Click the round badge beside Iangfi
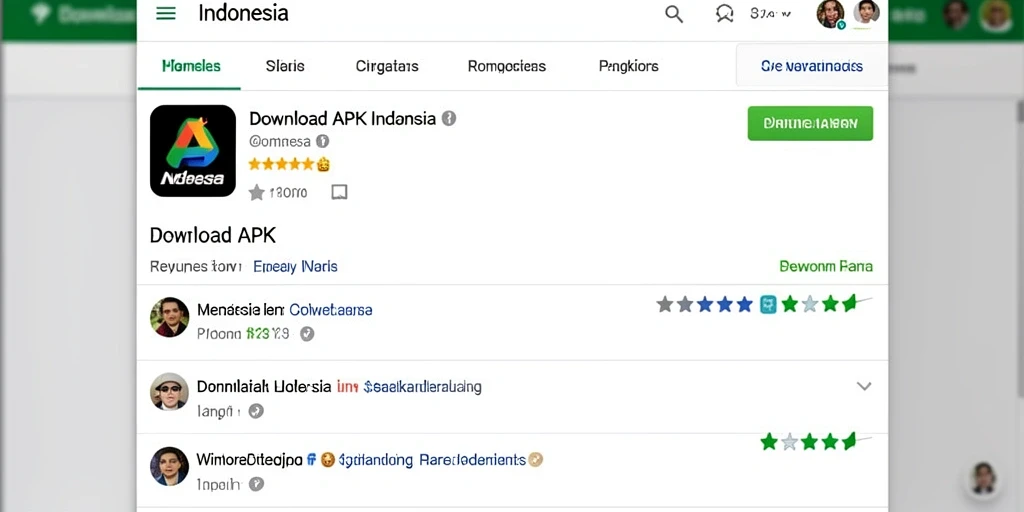Viewport: 1024px width, 512px height. pos(256,411)
